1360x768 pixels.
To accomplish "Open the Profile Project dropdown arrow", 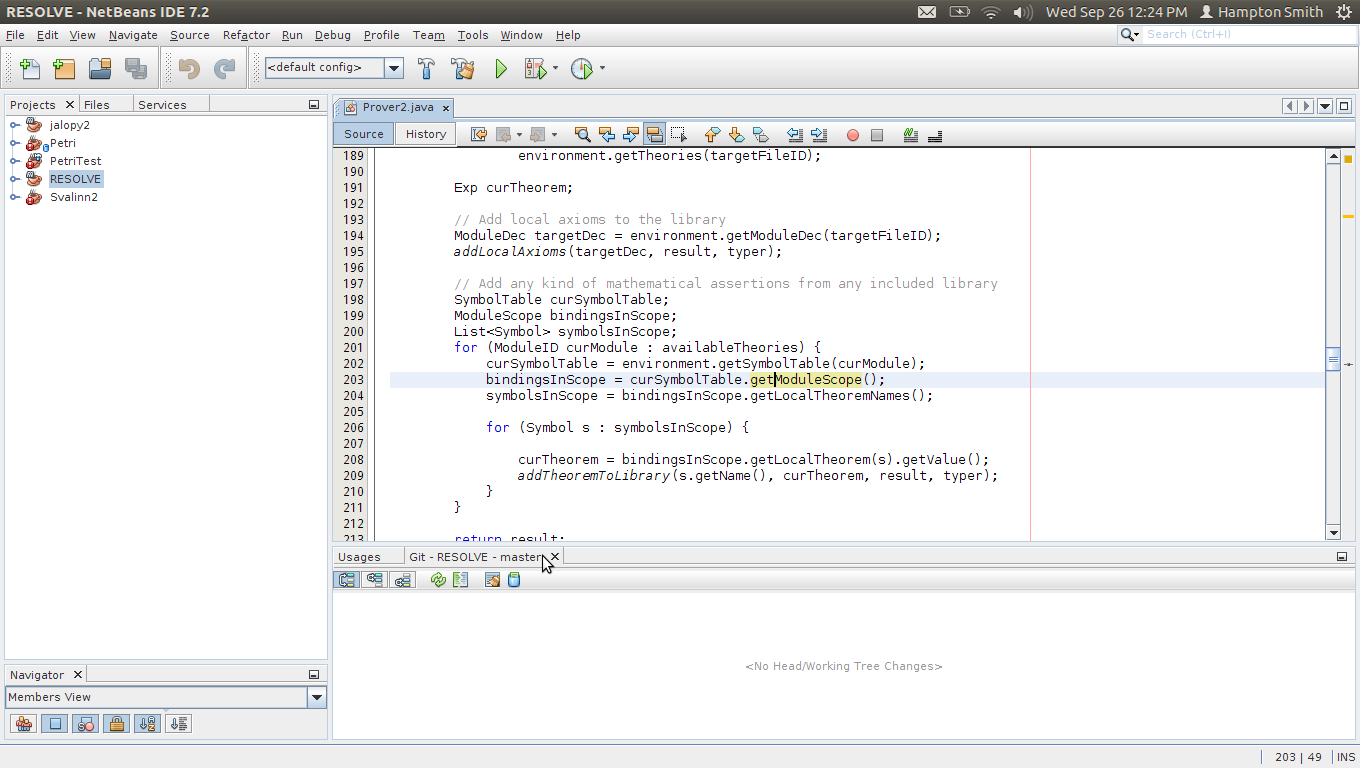I will point(602,69).
